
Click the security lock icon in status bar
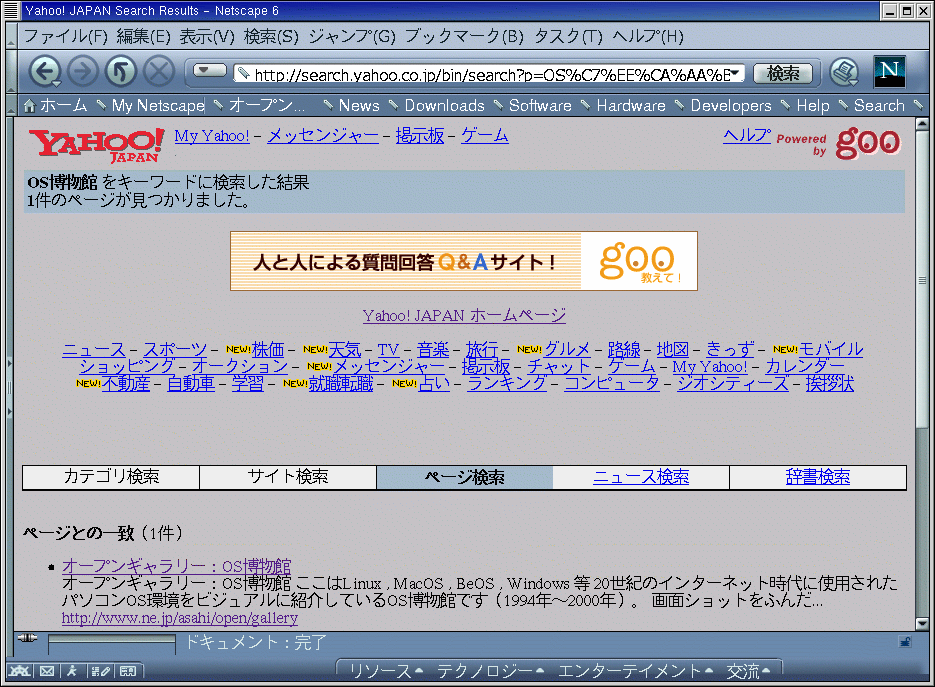[x=905, y=642]
